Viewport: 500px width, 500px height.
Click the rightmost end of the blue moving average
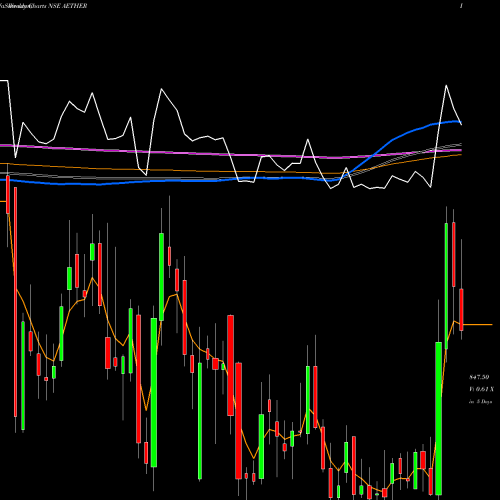[461, 123]
